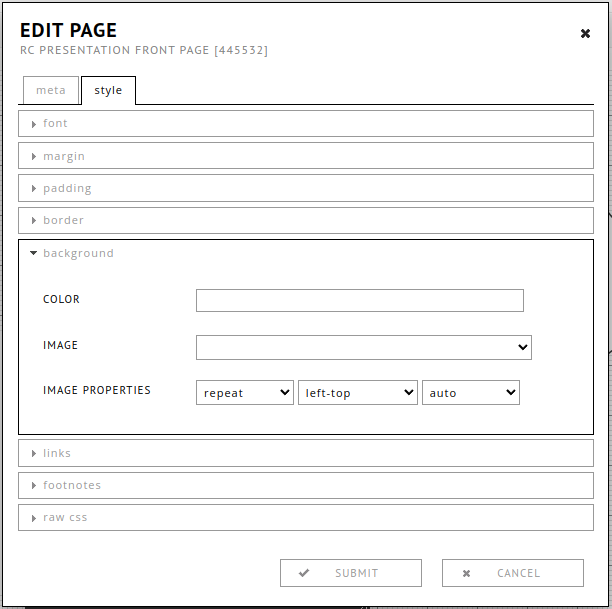Click the background color input field
Image resolution: width=612 pixels, height=609 pixels.
[359, 301]
